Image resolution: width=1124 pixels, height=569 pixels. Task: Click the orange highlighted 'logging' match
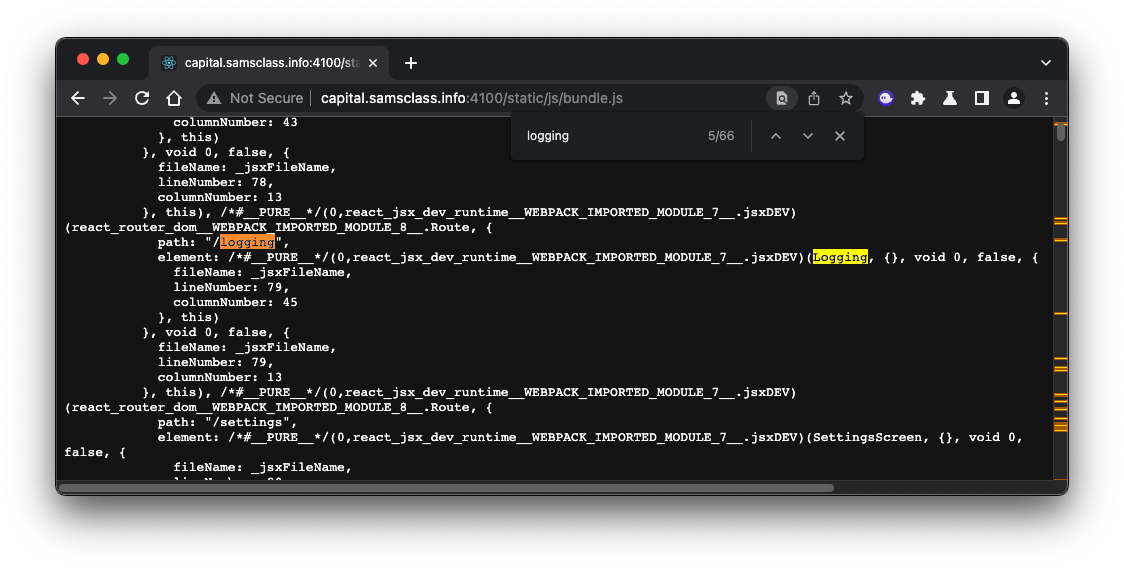[x=247, y=242]
